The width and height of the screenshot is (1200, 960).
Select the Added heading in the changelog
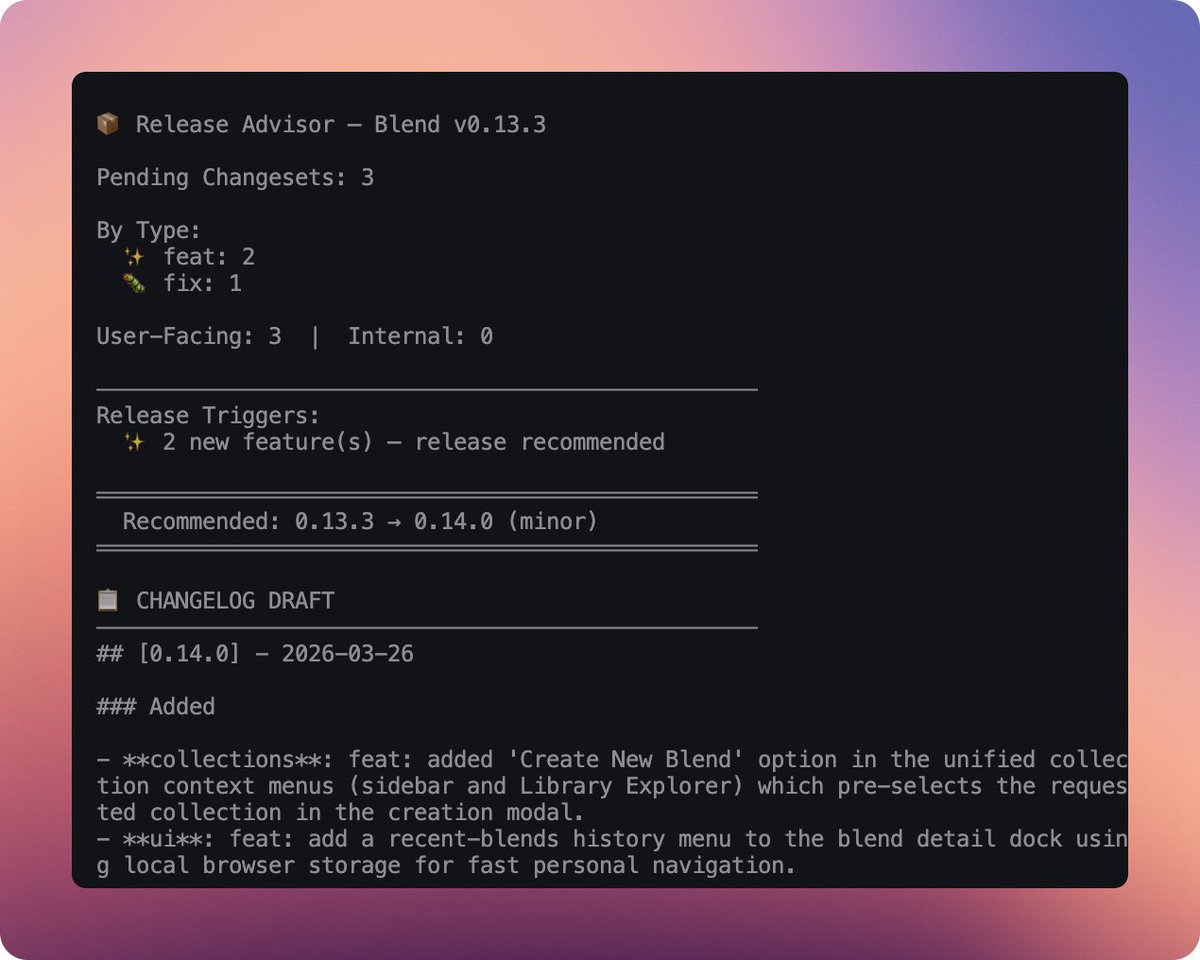[155, 706]
